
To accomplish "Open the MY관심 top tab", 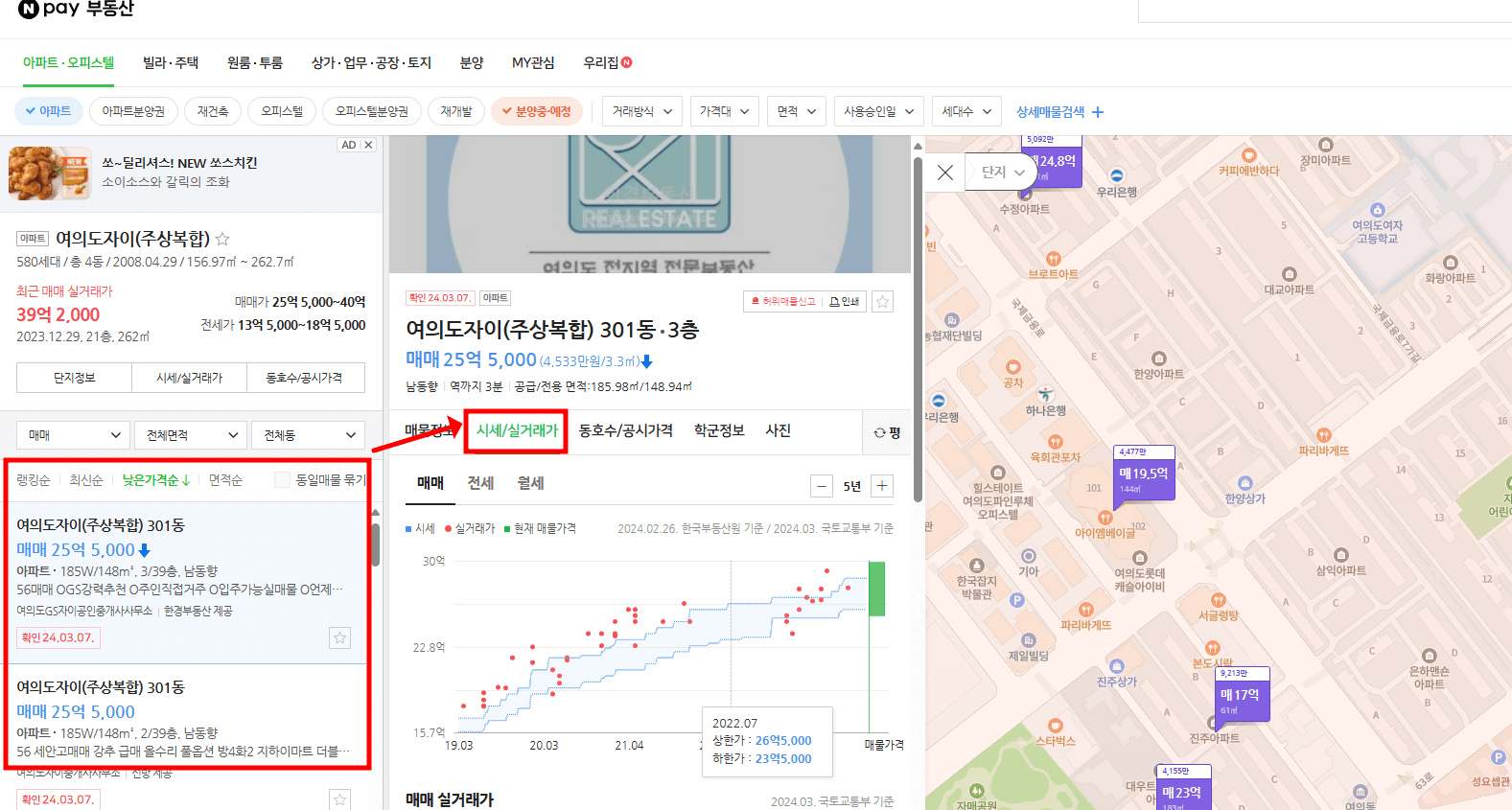I will click(x=533, y=62).
